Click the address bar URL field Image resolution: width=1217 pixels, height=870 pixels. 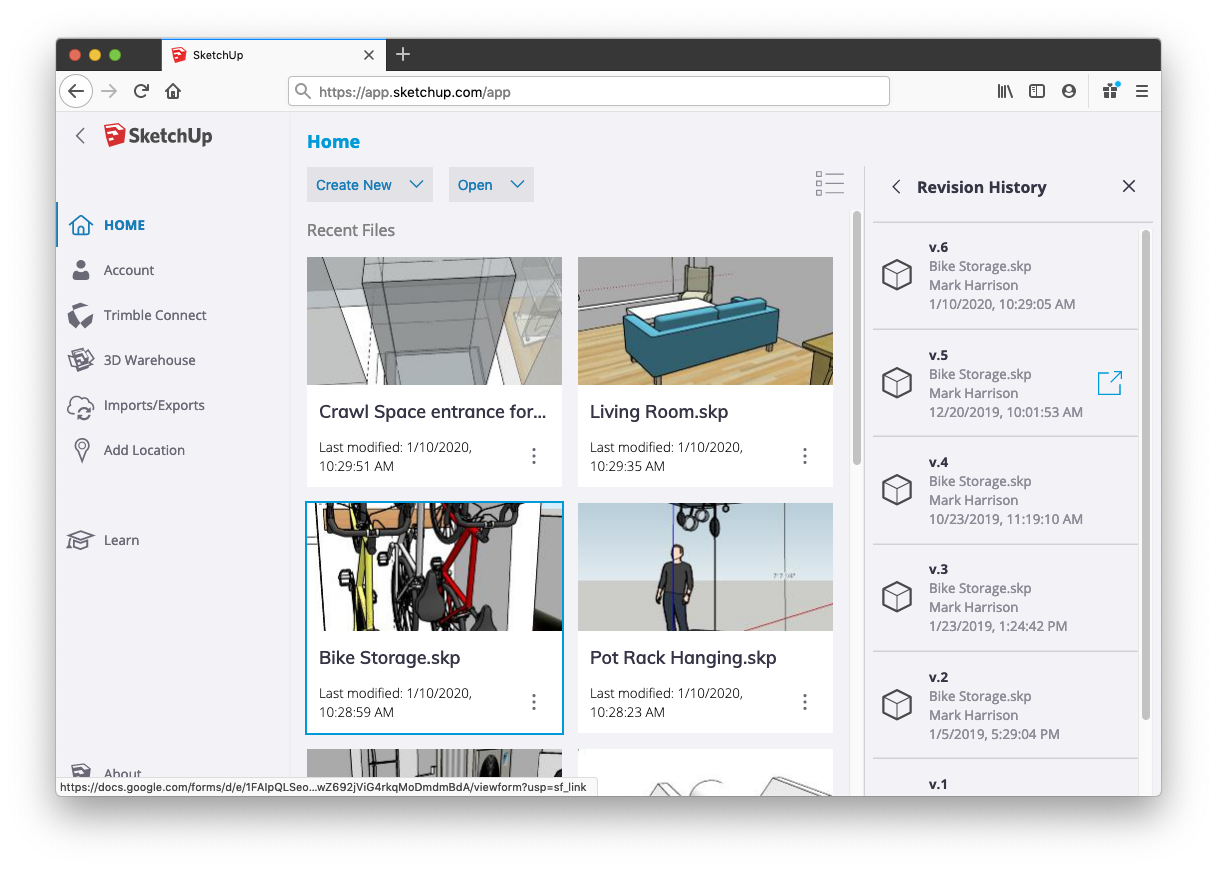pyautogui.click(x=589, y=91)
